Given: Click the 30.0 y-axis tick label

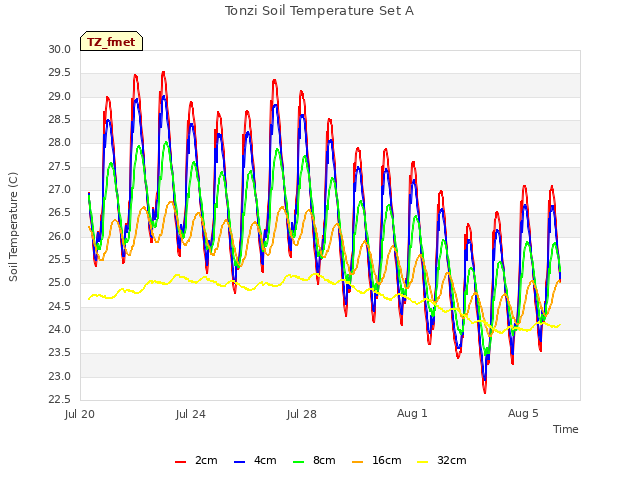Looking at the screenshot, I should pyautogui.click(x=60, y=49).
